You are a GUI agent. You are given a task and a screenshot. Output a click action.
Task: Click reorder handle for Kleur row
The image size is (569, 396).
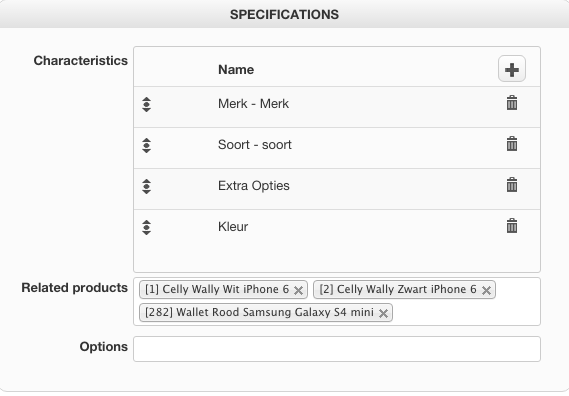(146, 228)
